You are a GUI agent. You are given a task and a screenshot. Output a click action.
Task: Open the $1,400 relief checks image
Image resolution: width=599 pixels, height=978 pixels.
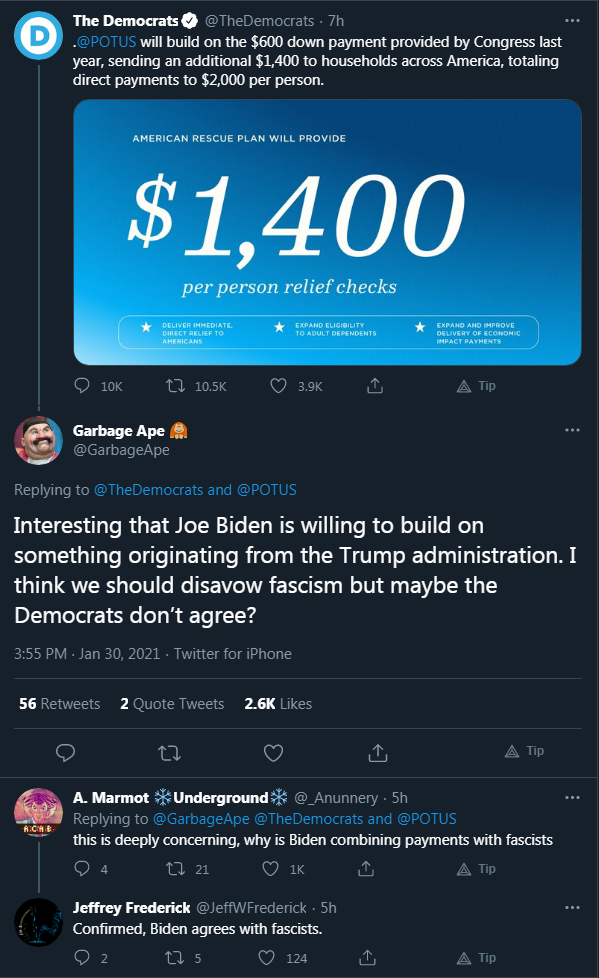click(328, 232)
